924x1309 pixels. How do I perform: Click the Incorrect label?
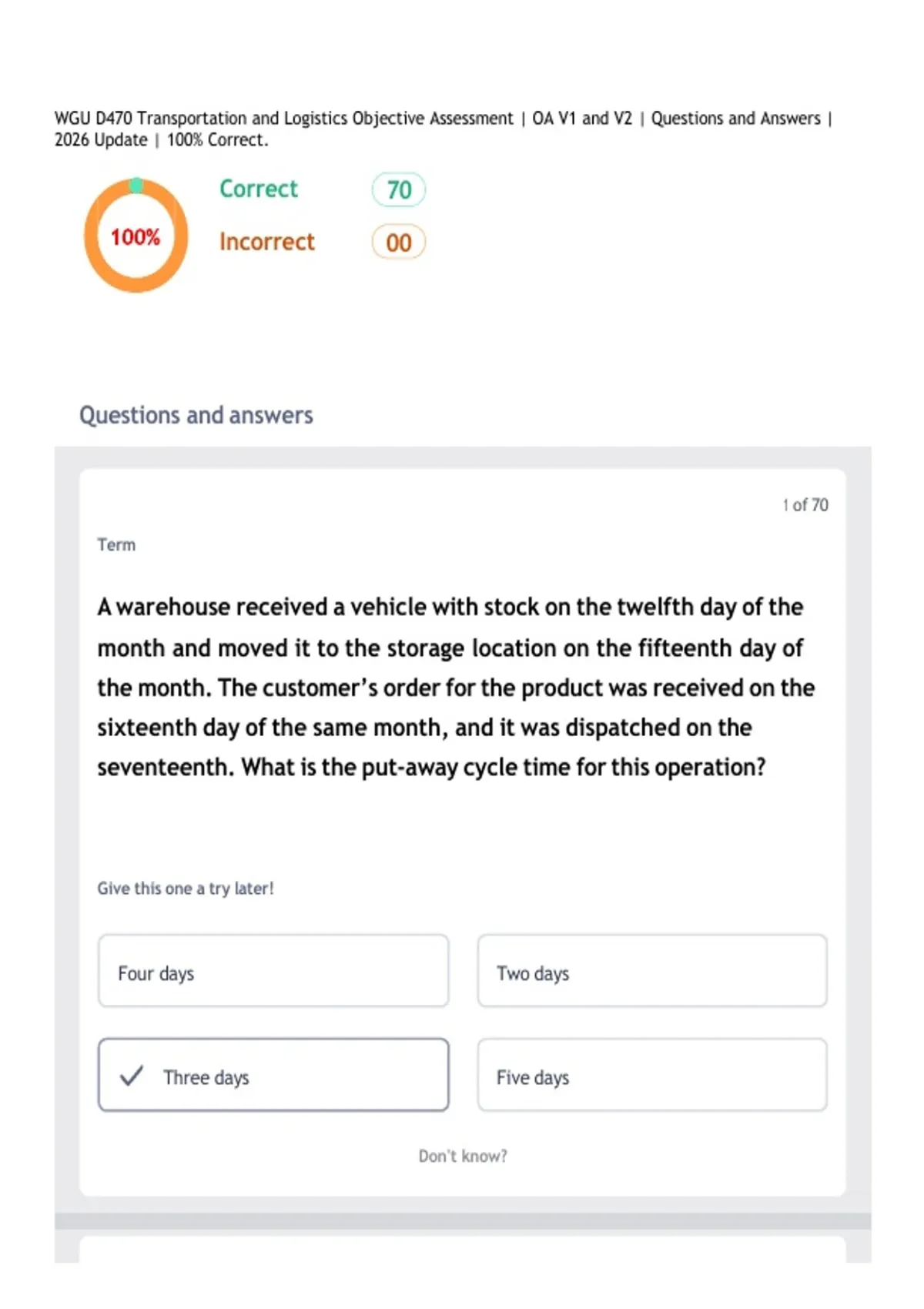click(x=267, y=242)
